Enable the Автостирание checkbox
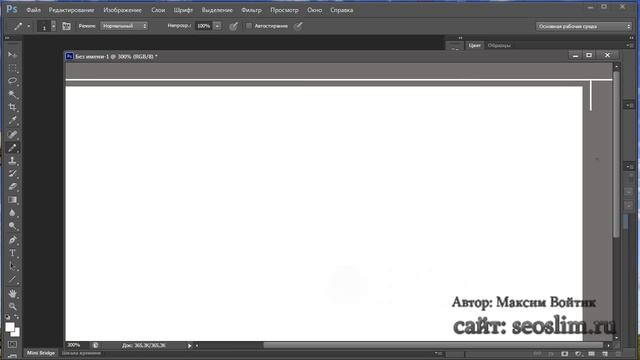Screen dimensions: 640x360 click(249, 26)
